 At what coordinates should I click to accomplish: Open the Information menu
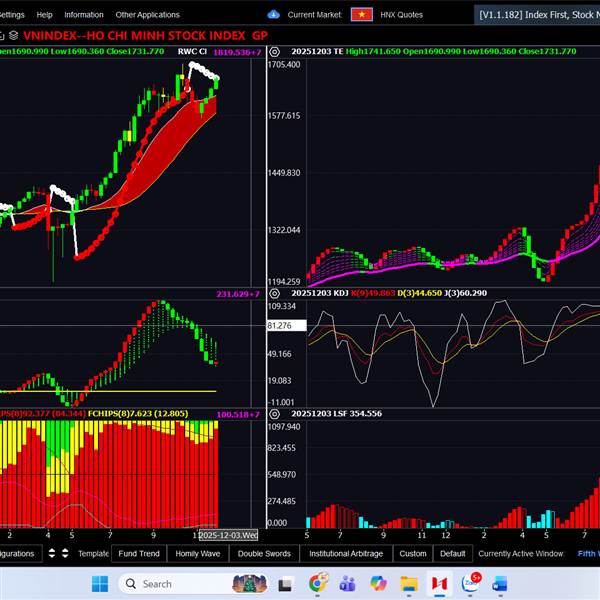coord(83,15)
